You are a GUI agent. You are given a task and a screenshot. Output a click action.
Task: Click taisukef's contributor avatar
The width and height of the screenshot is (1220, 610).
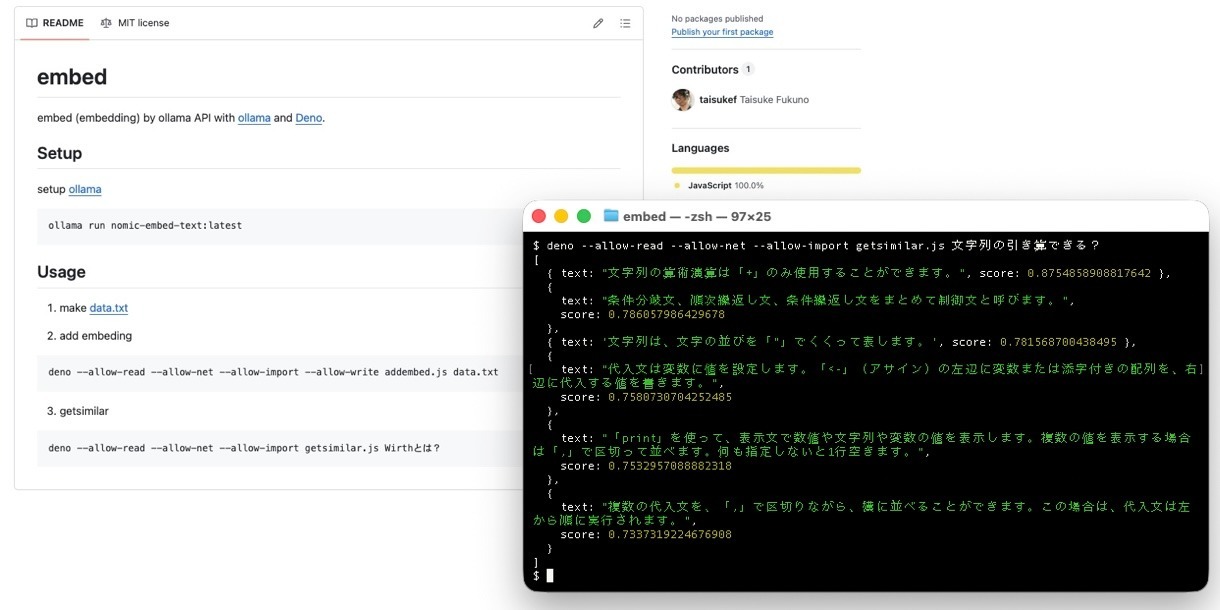[682, 100]
